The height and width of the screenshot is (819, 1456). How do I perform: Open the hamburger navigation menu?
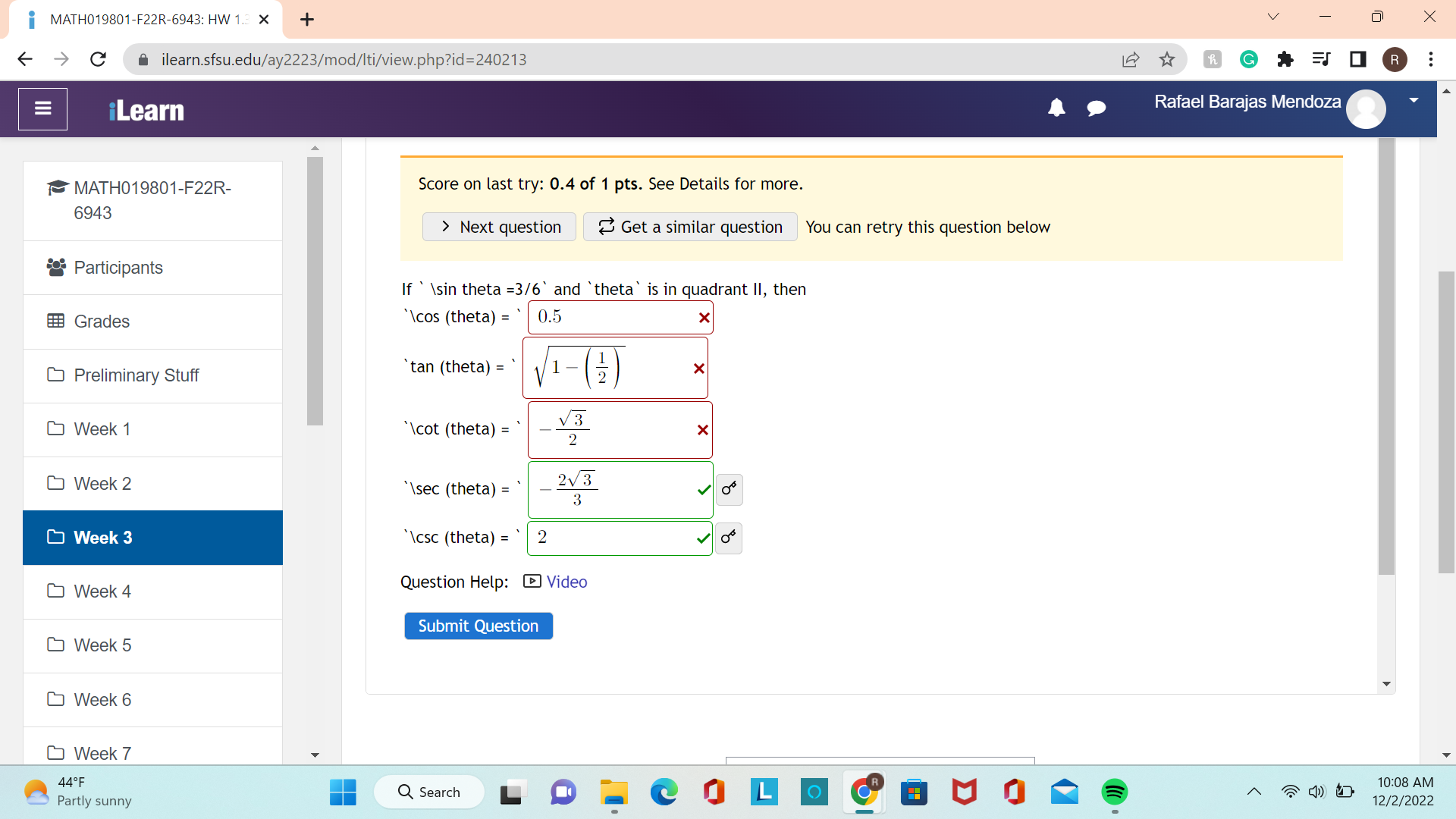[x=43, y=109]
